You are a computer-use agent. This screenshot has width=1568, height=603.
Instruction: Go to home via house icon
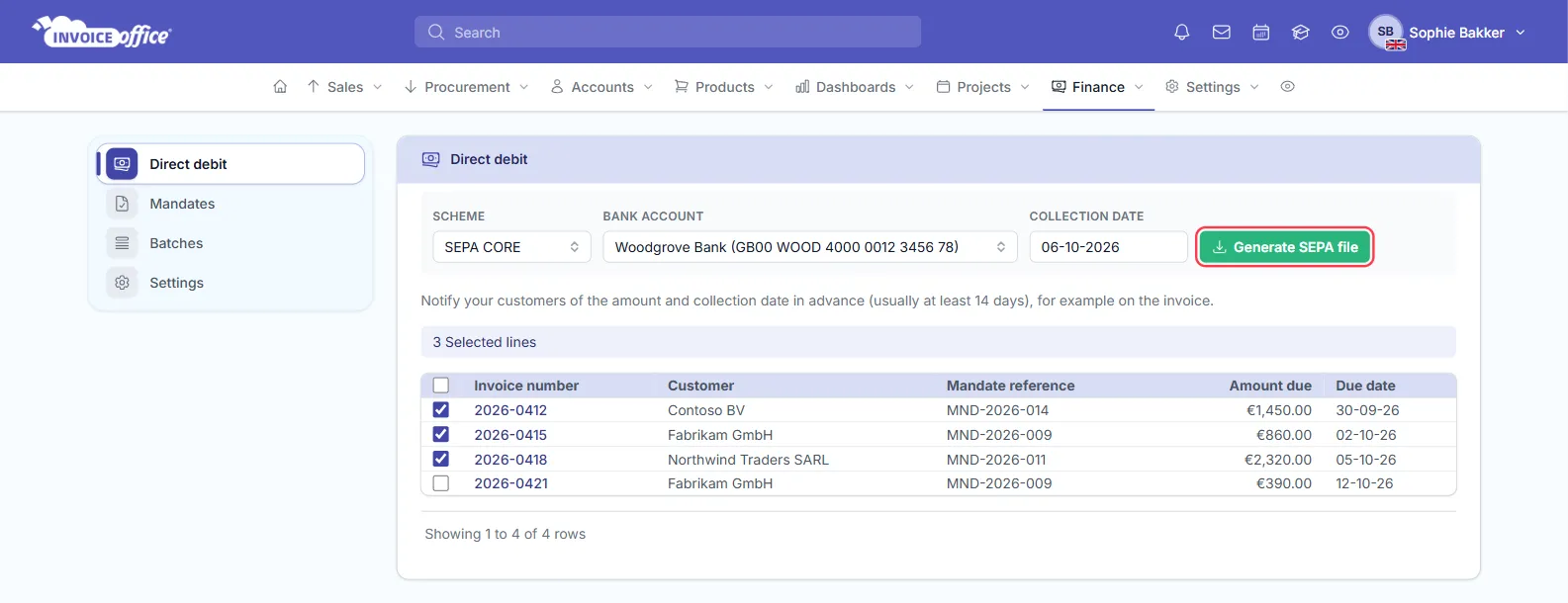280,87
